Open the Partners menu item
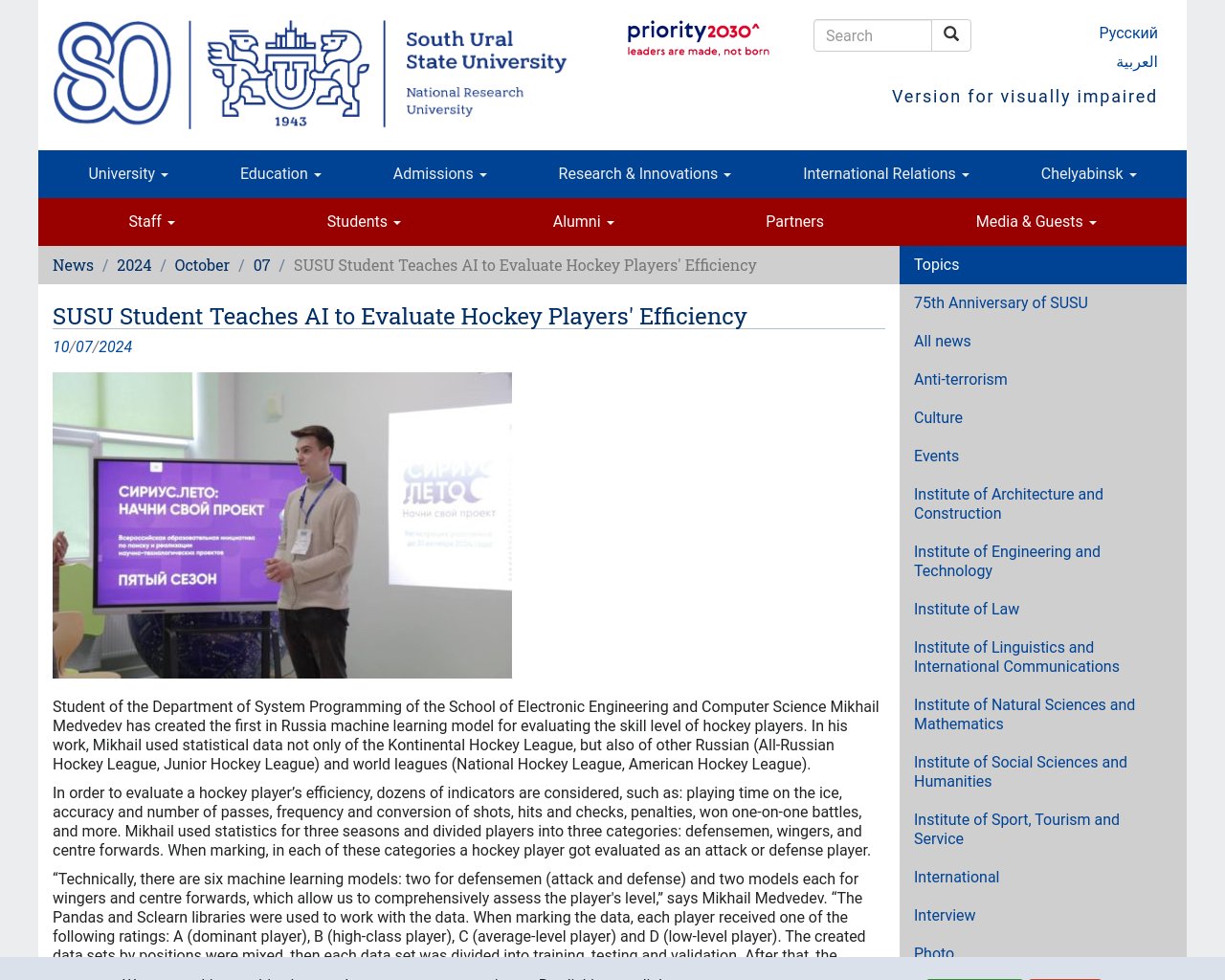Viewport: 1225px width, 980px height. tap(794, 222)
